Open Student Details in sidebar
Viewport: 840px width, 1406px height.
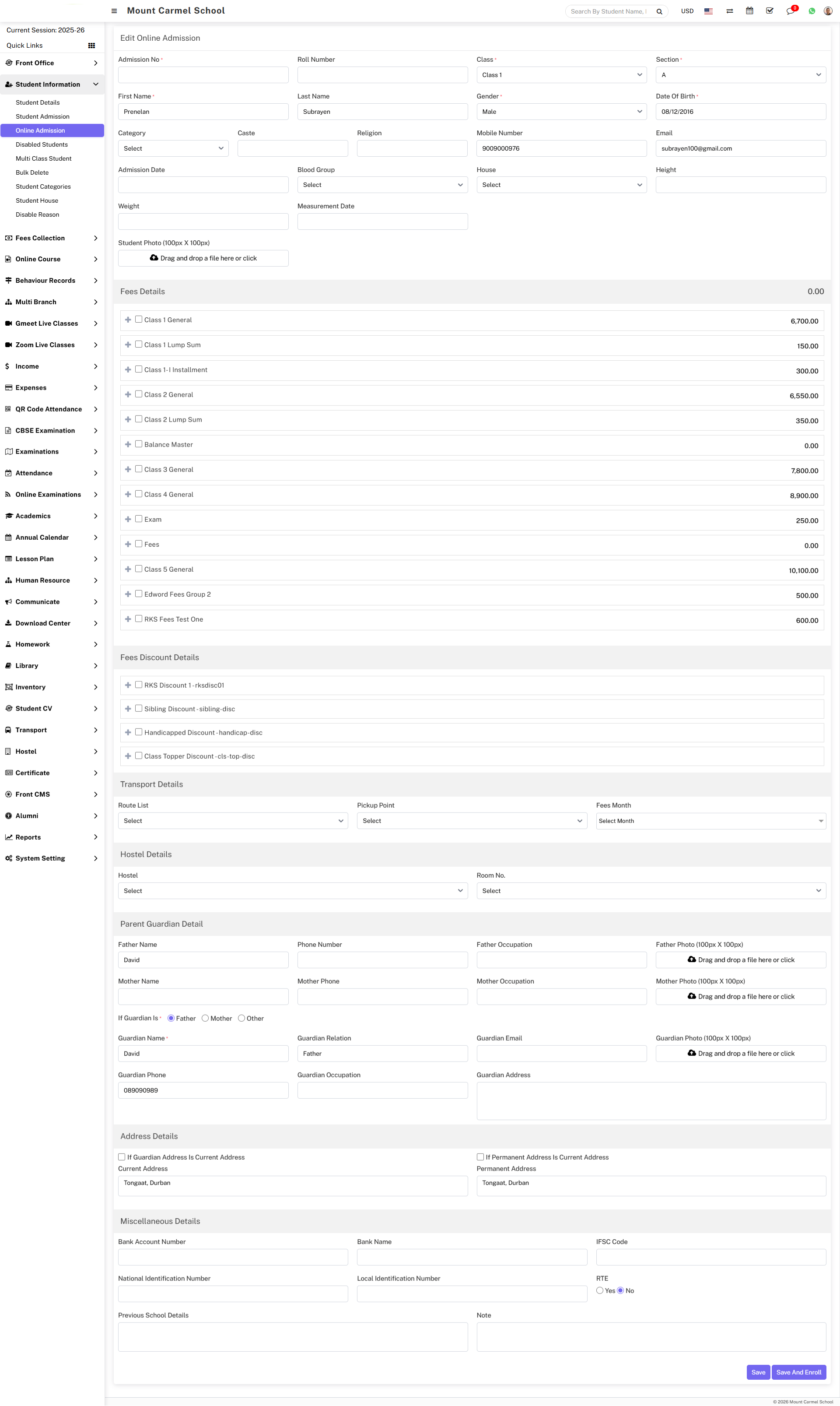(x=37, y=102)
